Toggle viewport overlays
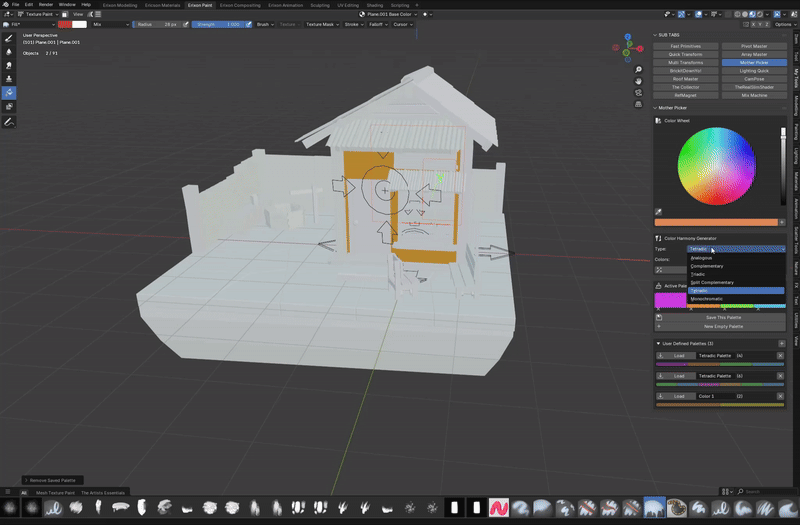 [x=698, y=14]
